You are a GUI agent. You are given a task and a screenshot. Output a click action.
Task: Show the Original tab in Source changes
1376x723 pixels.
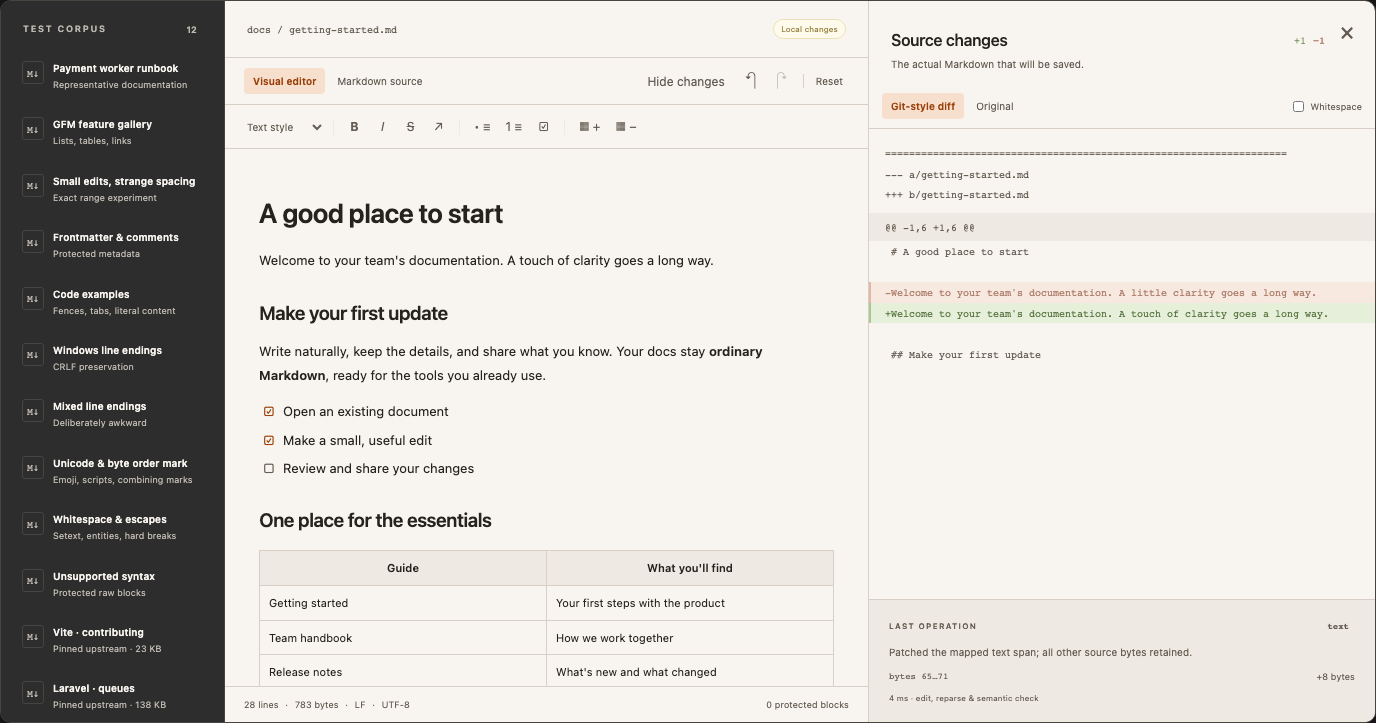995,106
